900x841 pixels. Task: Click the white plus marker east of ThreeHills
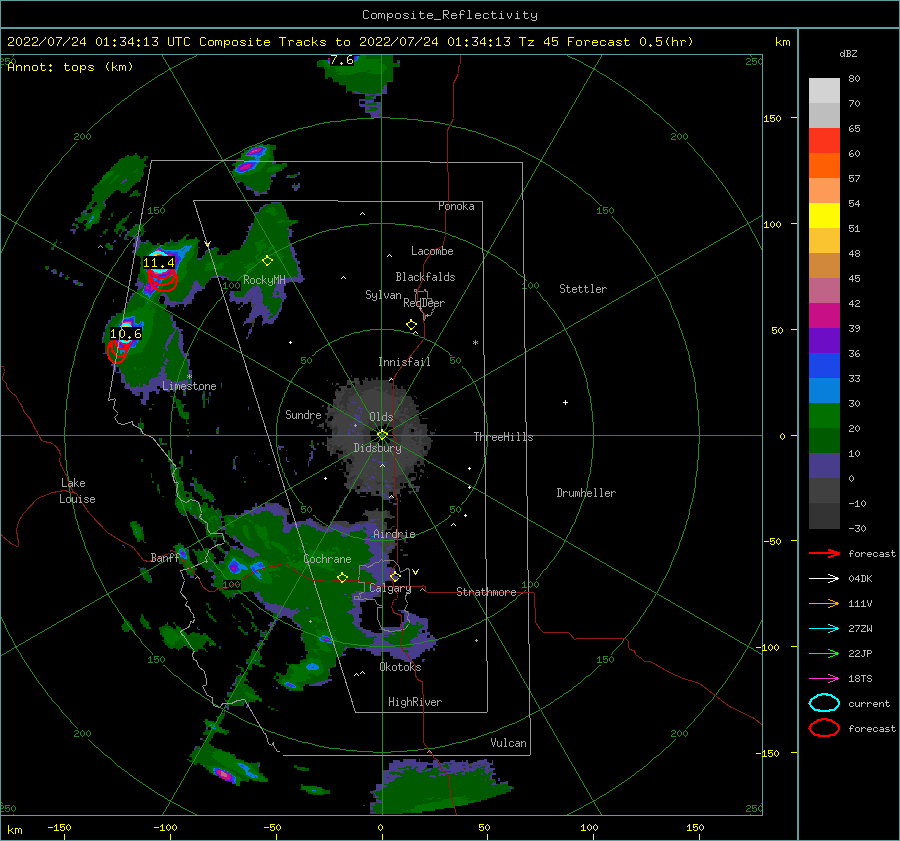click(565, 402)
